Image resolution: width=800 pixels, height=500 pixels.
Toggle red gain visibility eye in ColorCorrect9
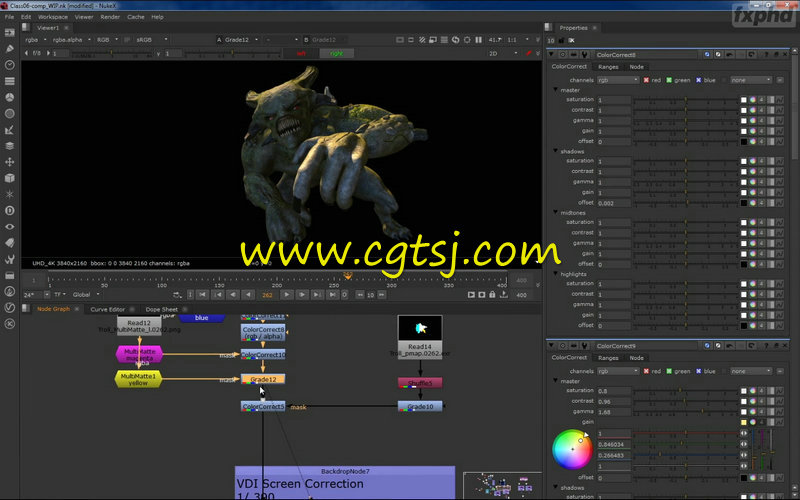(744, 433)
